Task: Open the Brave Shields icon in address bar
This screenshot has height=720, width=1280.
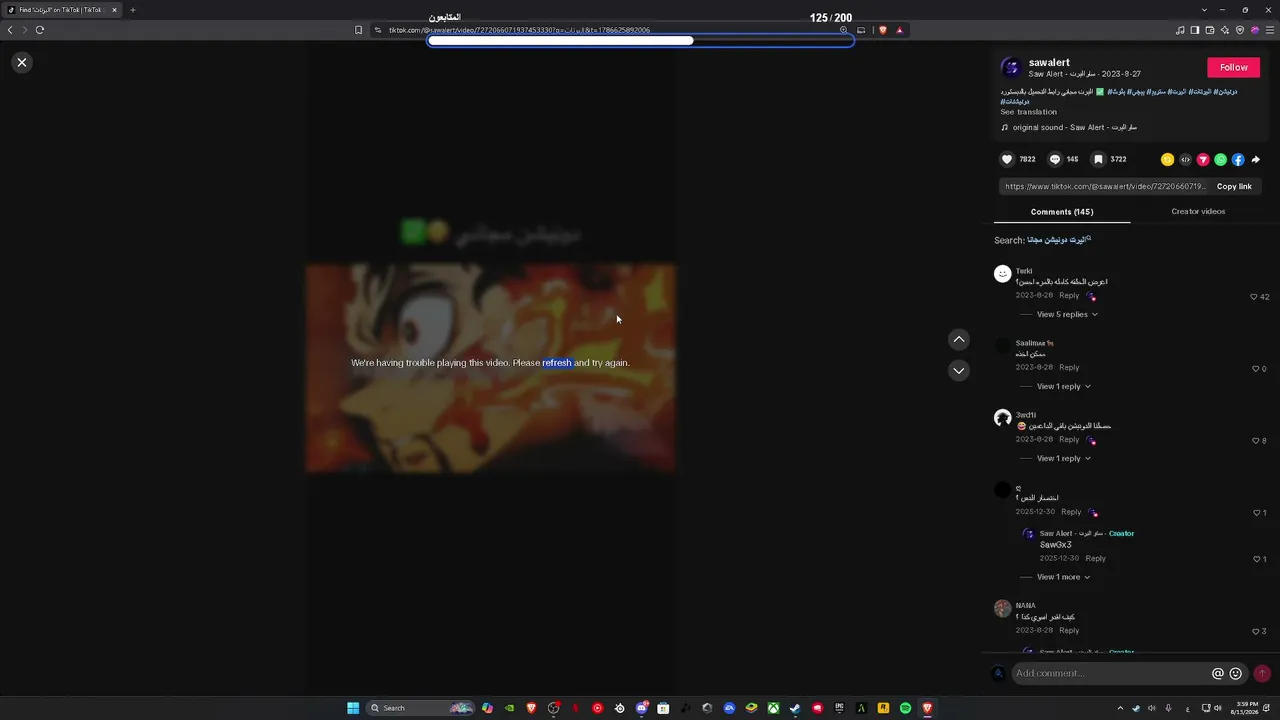Action: pos(882,30)
